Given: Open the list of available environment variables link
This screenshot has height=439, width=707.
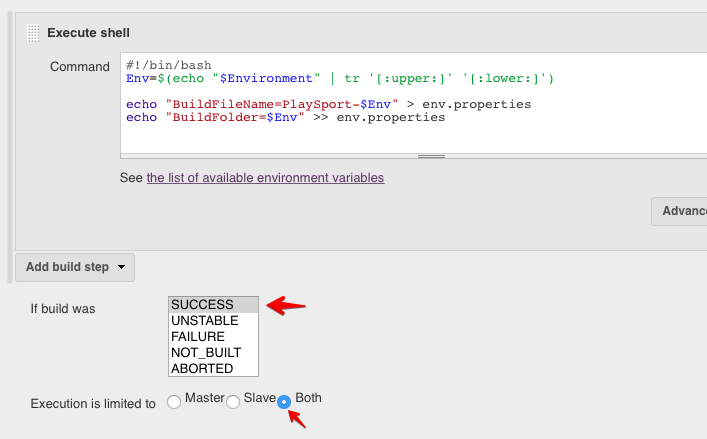Looking at the screenshot, I should [x=265, y=178].
